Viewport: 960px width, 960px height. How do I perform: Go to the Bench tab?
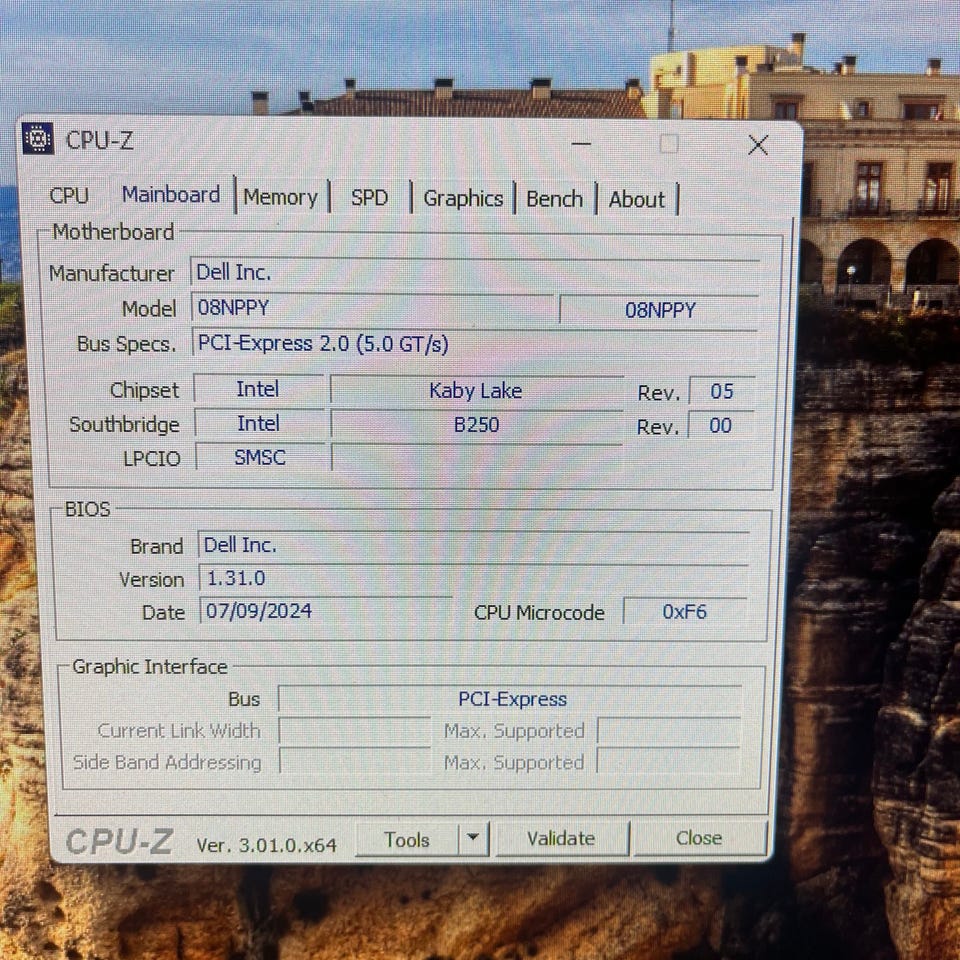click(554, 199)
